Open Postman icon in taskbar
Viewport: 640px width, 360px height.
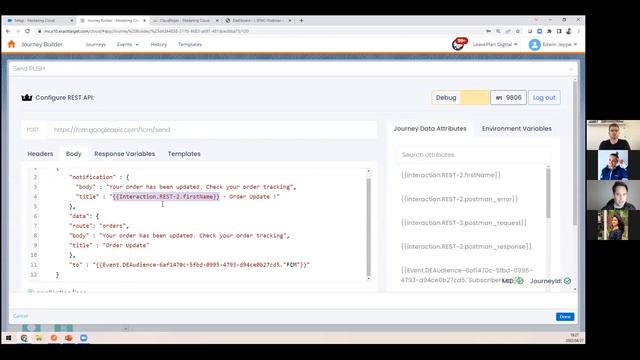tap(54, 338)
